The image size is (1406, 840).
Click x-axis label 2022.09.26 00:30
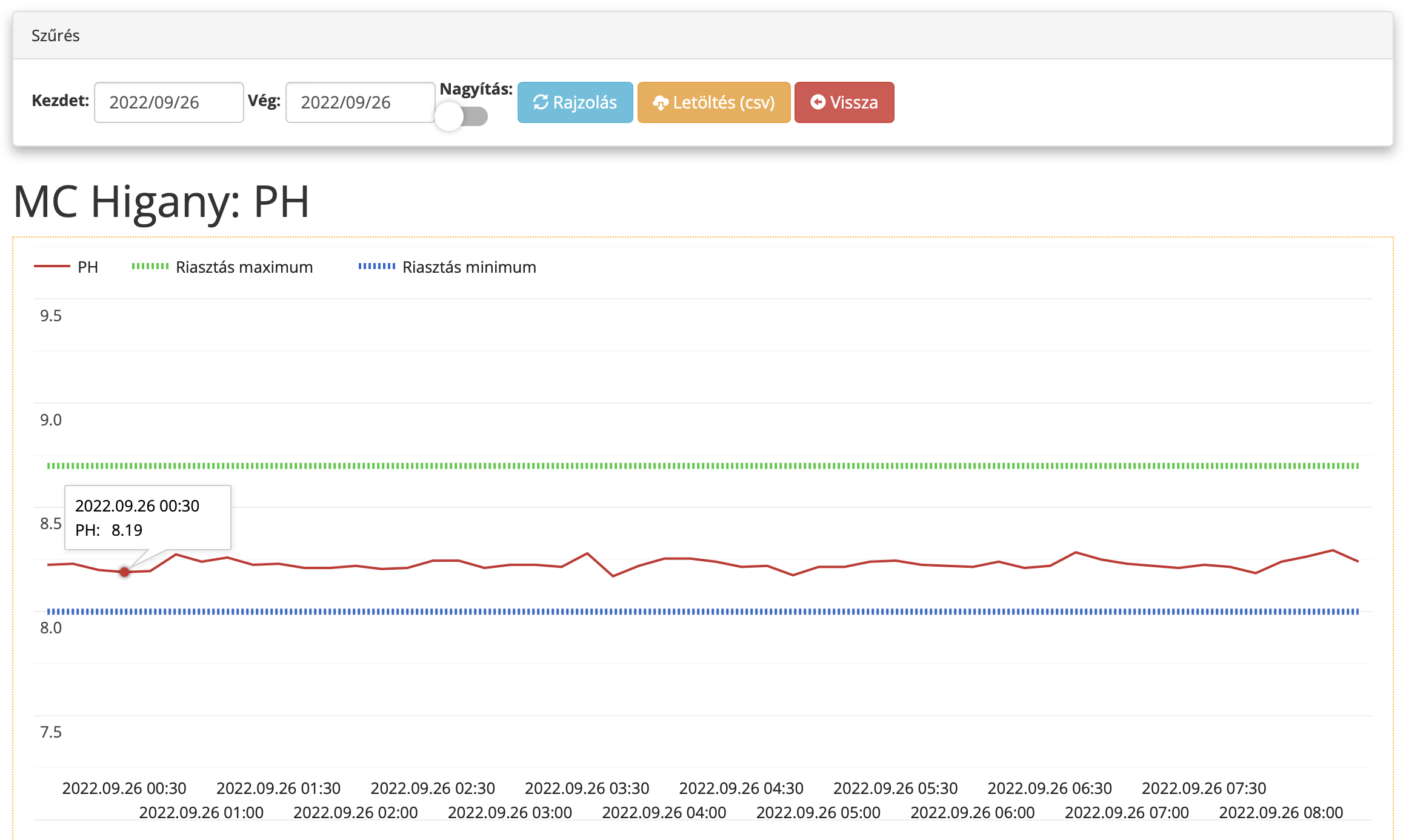click(124, 788)
